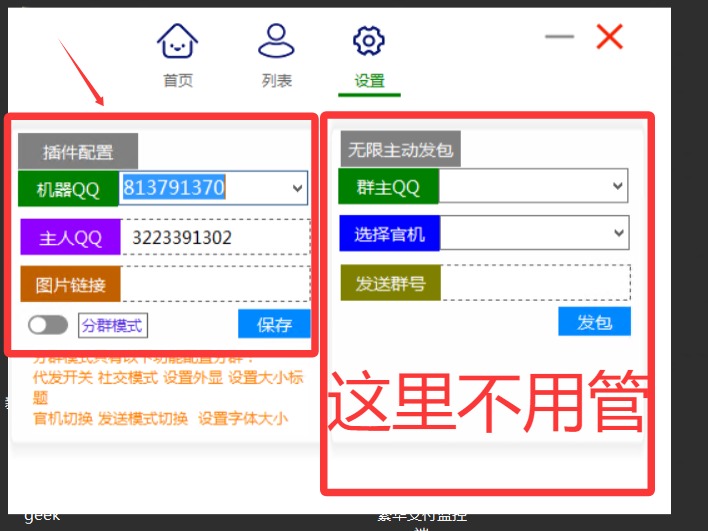Select the 设置 gear icon

tap(369, 42)
